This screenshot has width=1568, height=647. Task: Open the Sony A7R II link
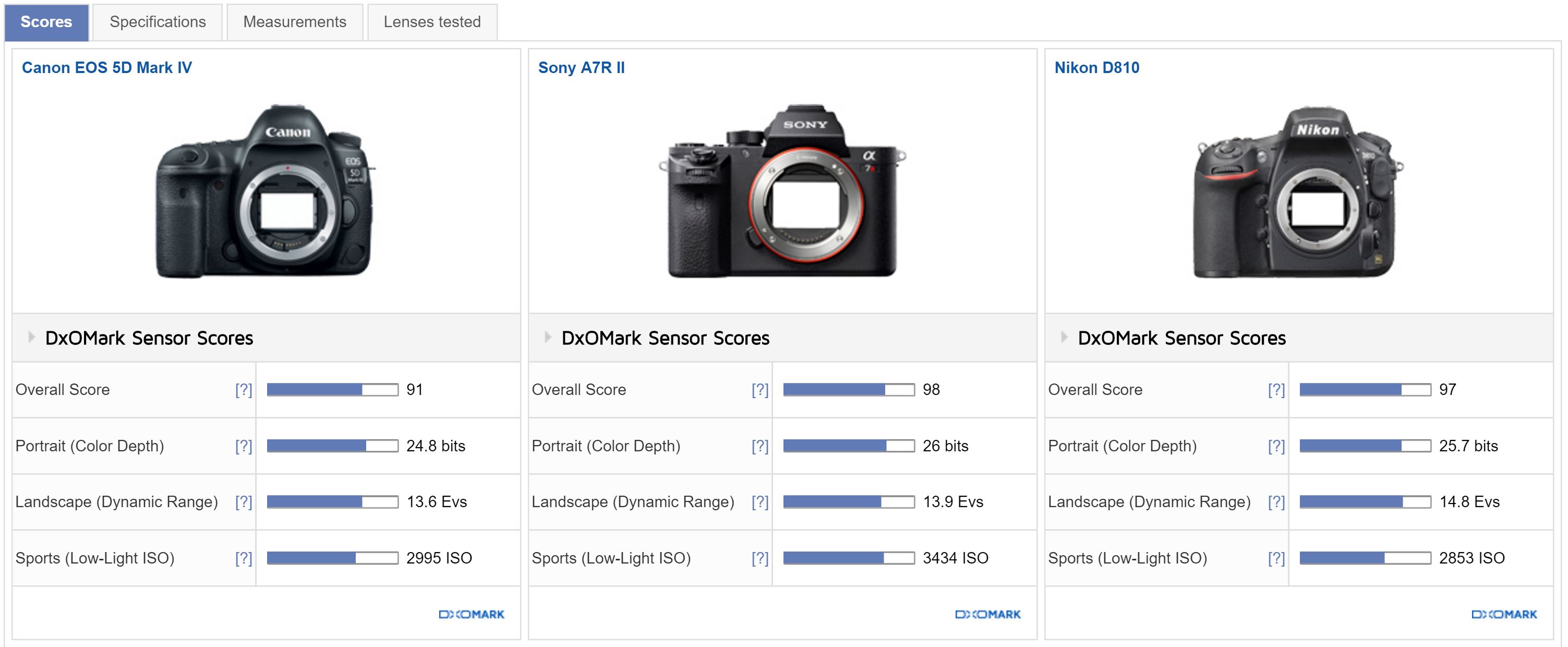click(581, 67)
